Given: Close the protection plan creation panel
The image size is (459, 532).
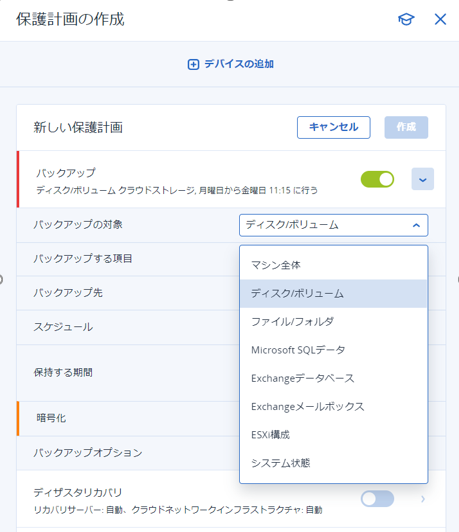Looking at the screenshot, I should tap(440, 19).
